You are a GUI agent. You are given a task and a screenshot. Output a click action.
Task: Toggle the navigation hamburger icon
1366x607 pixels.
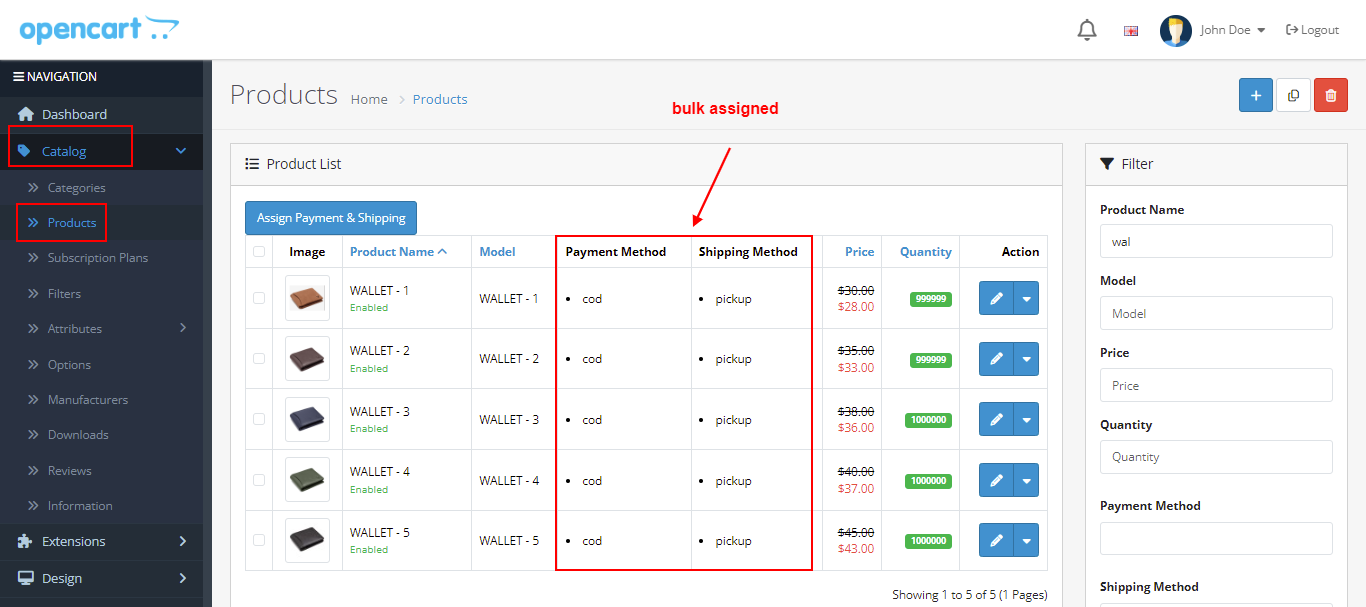tap(18, 76)
